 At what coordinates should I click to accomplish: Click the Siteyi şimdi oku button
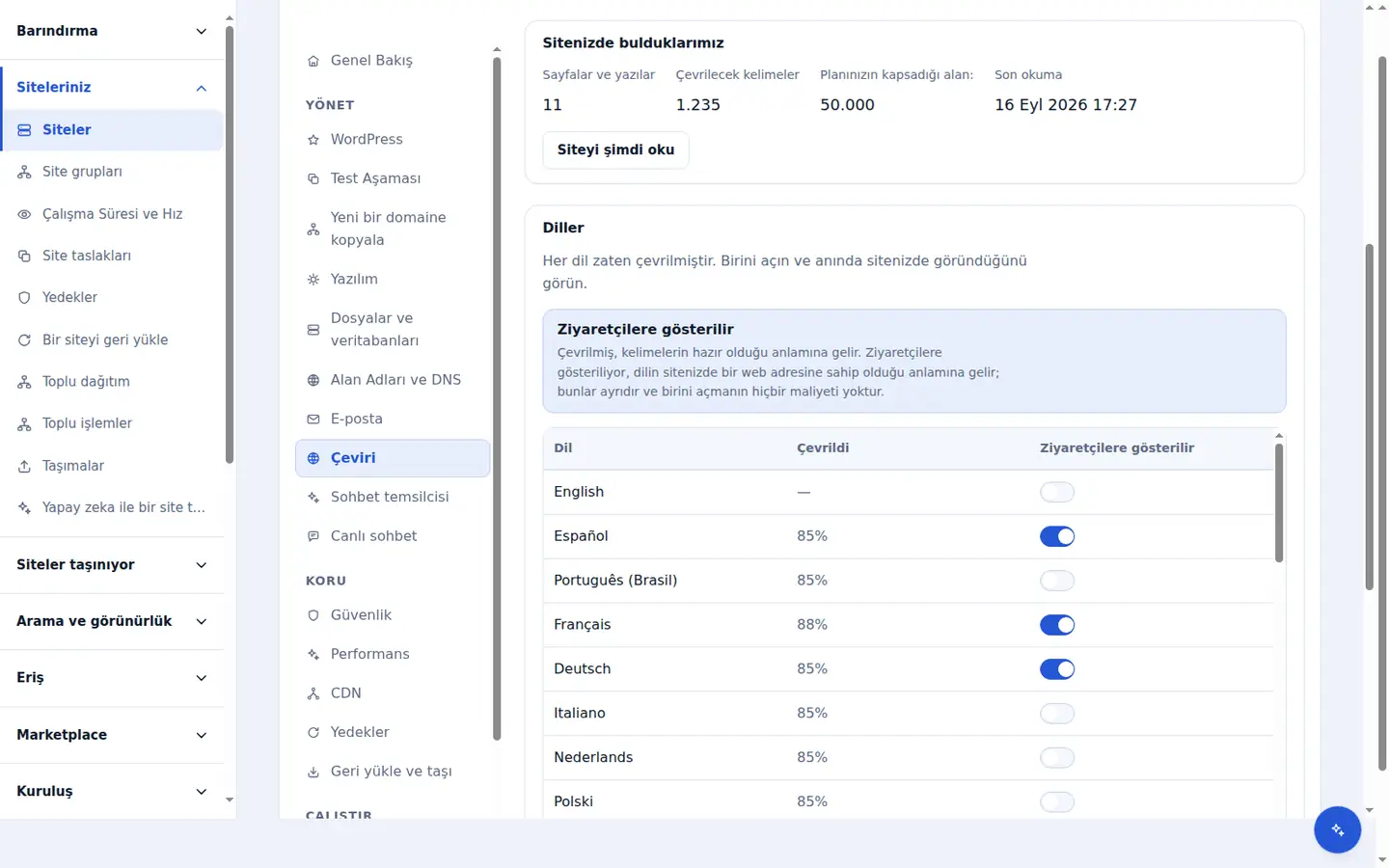(615, 149)
